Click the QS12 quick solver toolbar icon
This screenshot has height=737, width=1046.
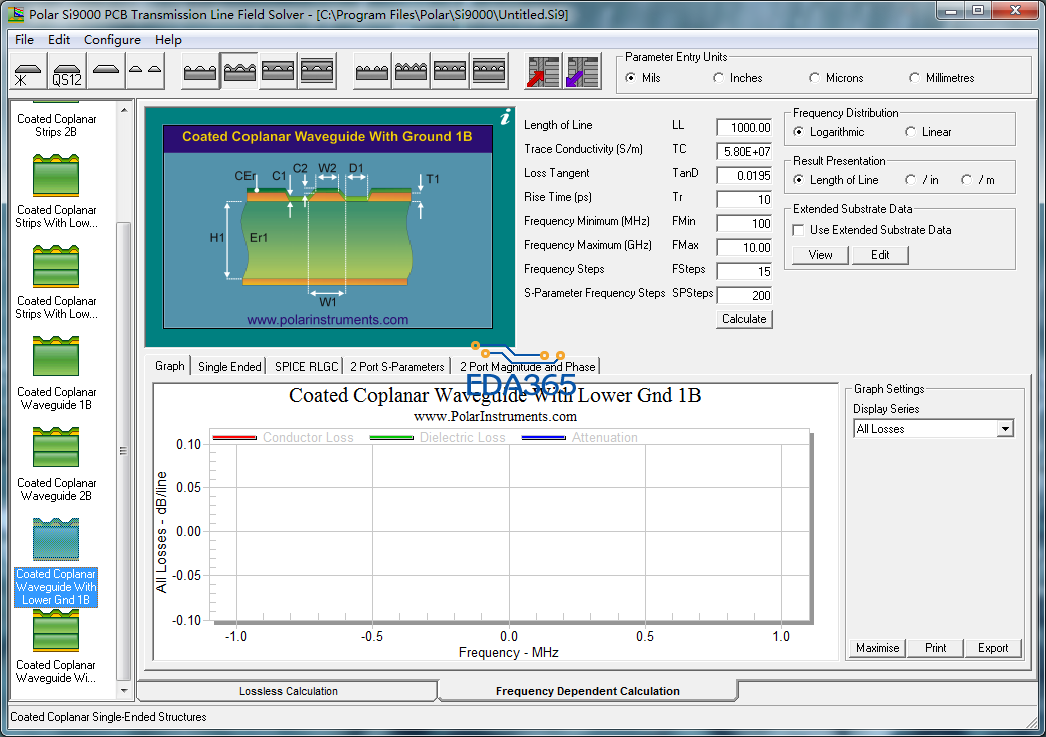(x=67, y=72)
